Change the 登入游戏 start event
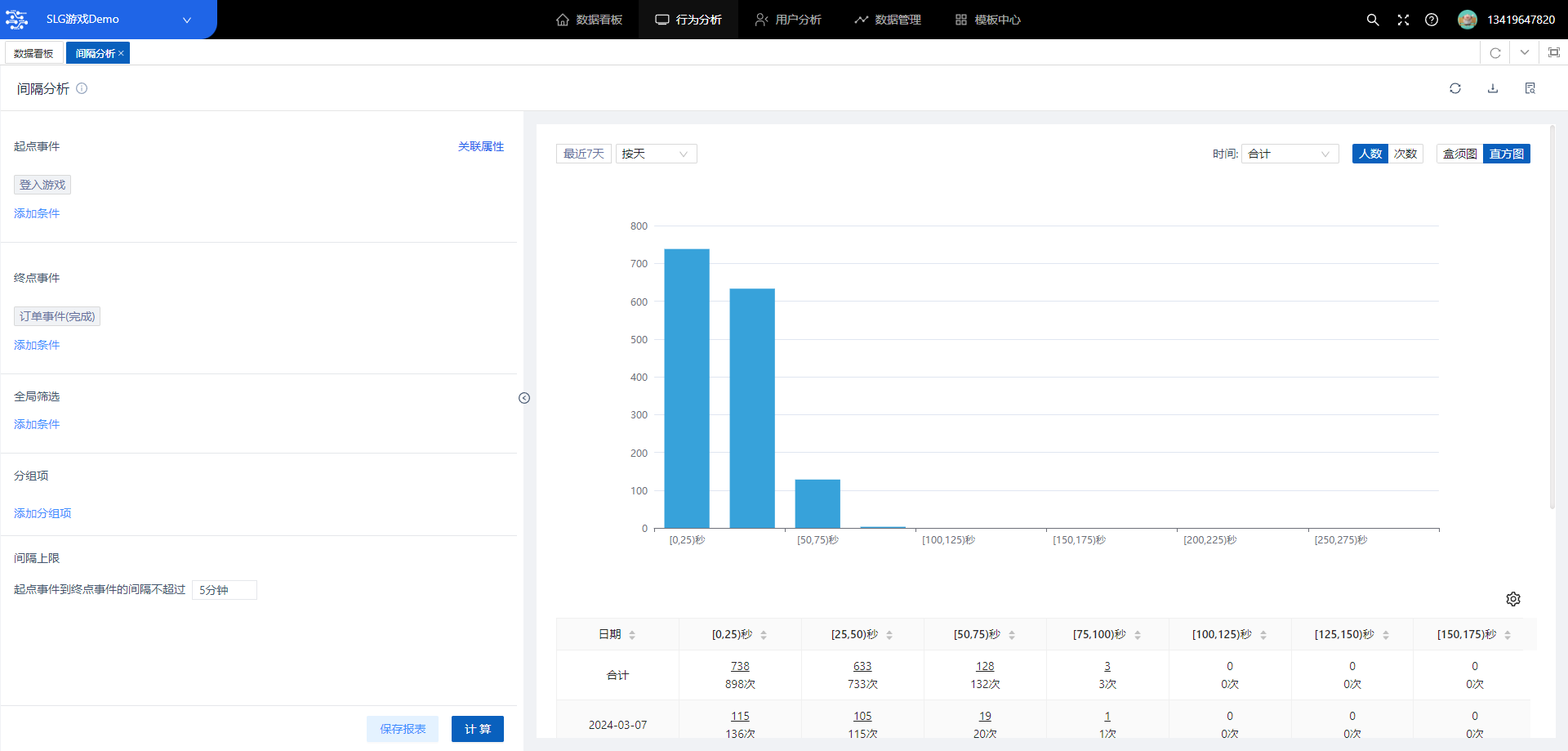Image resolution: width=1568 pixels, height=751 pixels. coord(42,185)
